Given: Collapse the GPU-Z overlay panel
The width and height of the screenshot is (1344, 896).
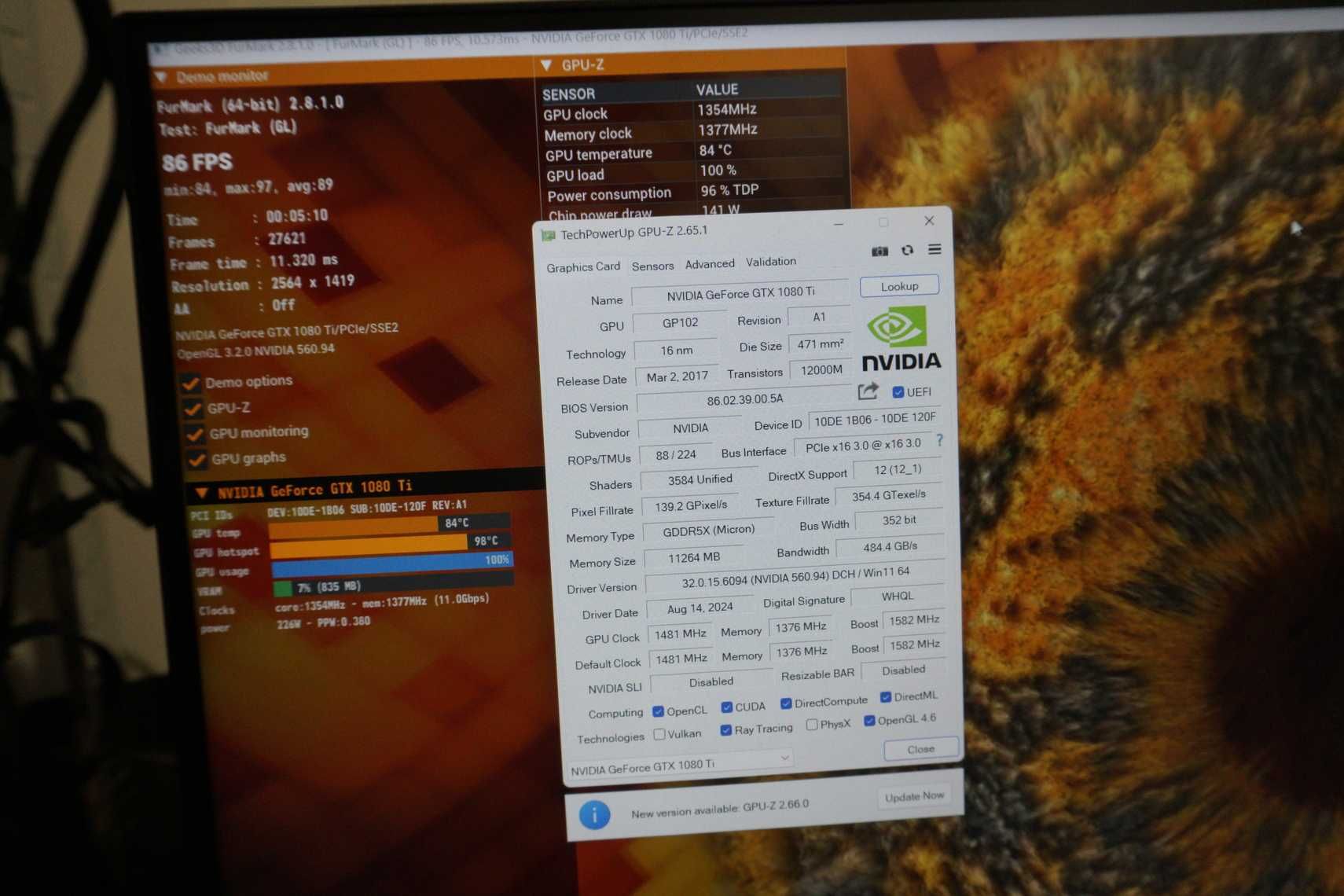Looking at the screenshot, I should pyautogui.click(x=547, y=64).
